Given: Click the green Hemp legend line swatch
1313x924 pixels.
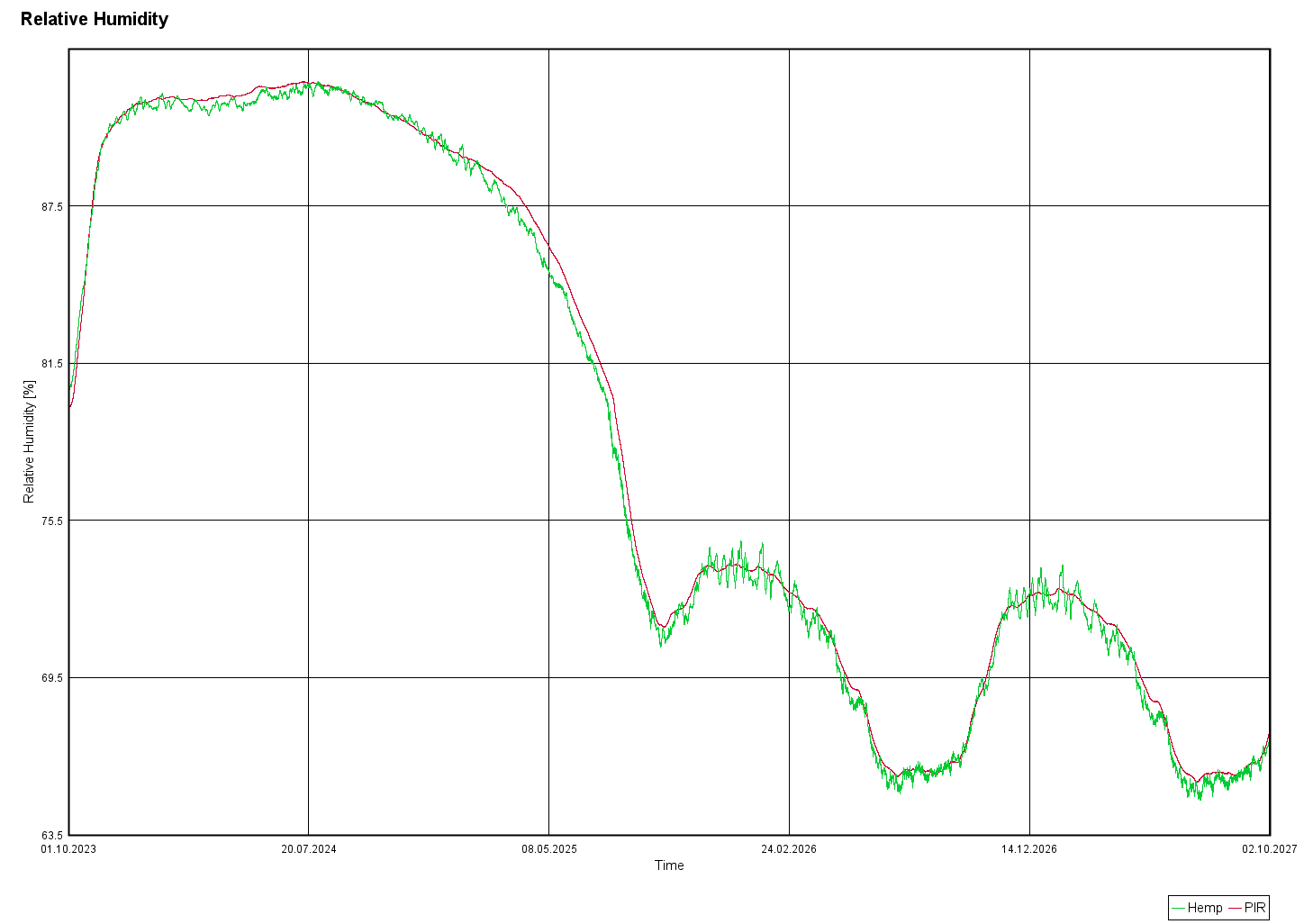Looking at the screenshot, I should click(1179, 908).
